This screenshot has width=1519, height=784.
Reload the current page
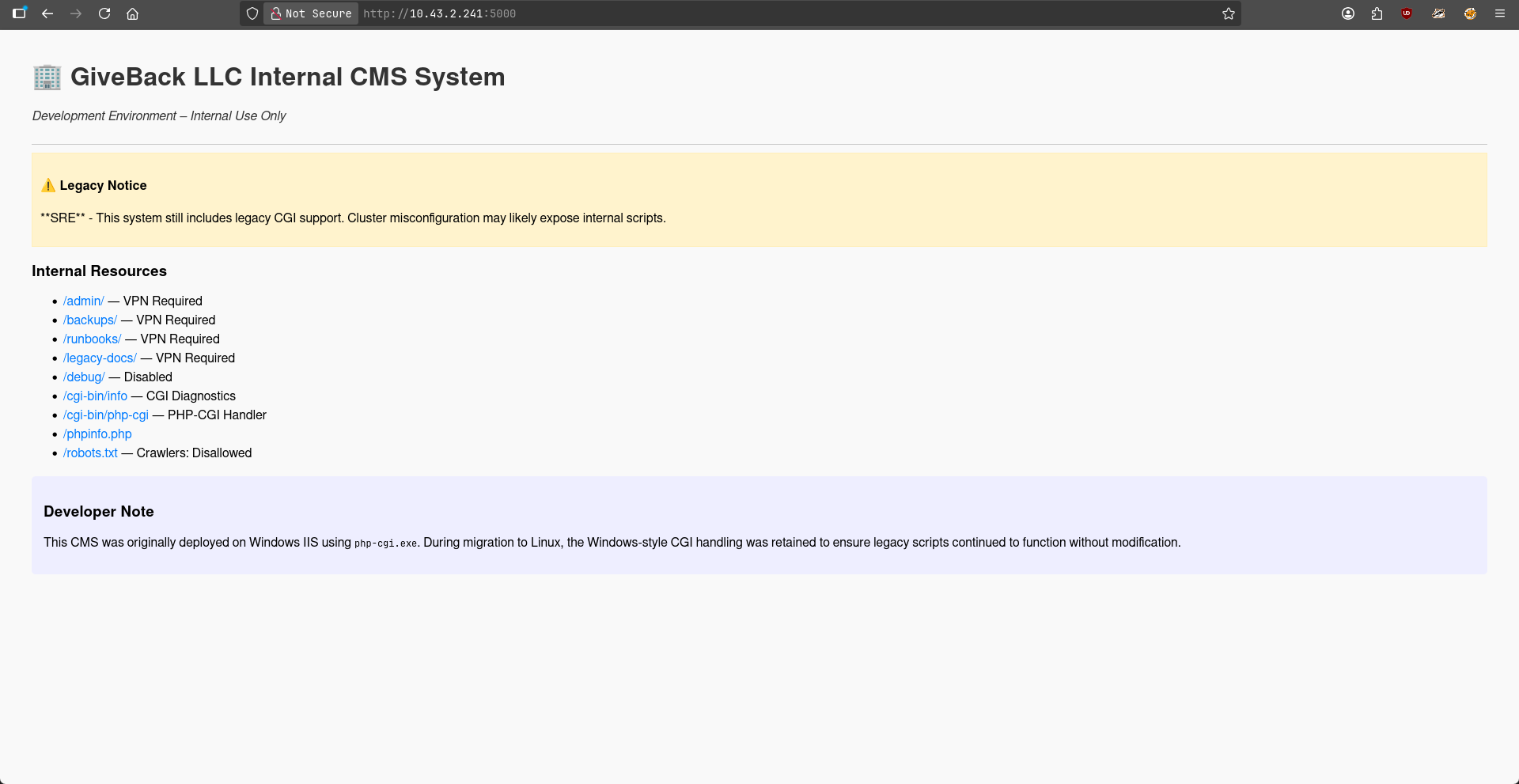click(x=104, y=13)
